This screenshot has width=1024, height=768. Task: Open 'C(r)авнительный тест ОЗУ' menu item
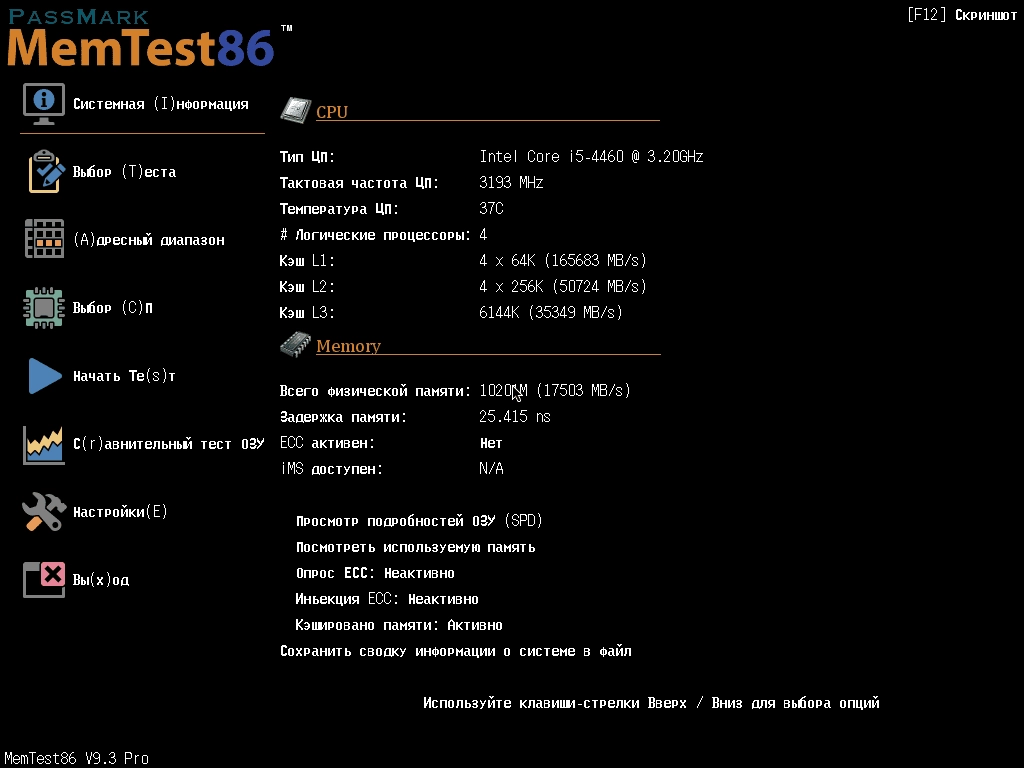click(x=168, y=444)
